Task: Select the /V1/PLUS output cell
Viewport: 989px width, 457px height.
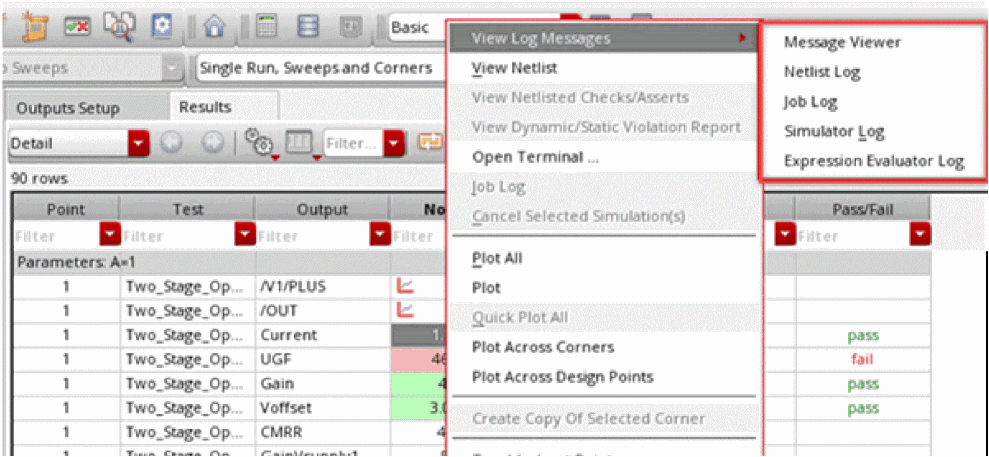Action: click(x=322, y=287)
